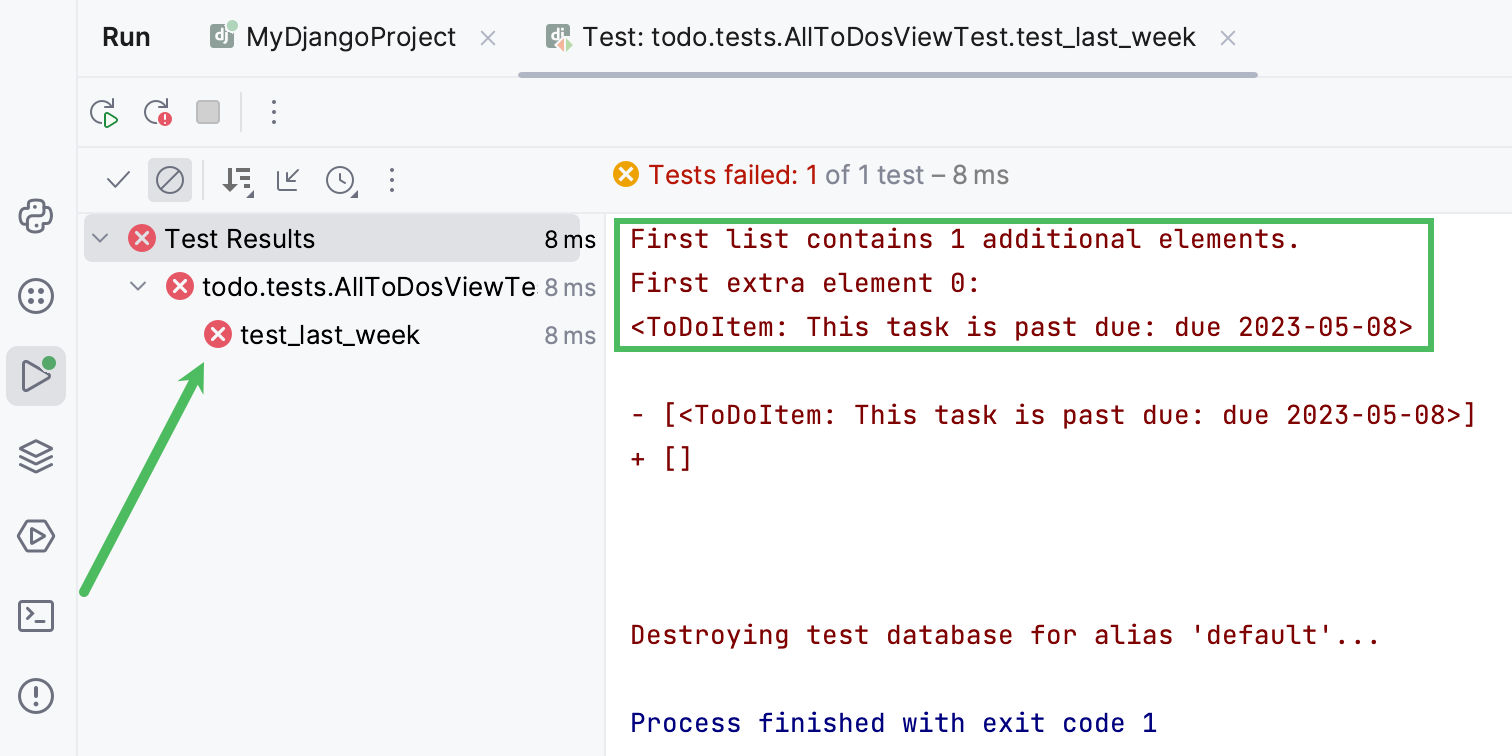Viewport: 1512px width, 756px height.
Task: Click the Stop process icon
Action: (208, 112)
